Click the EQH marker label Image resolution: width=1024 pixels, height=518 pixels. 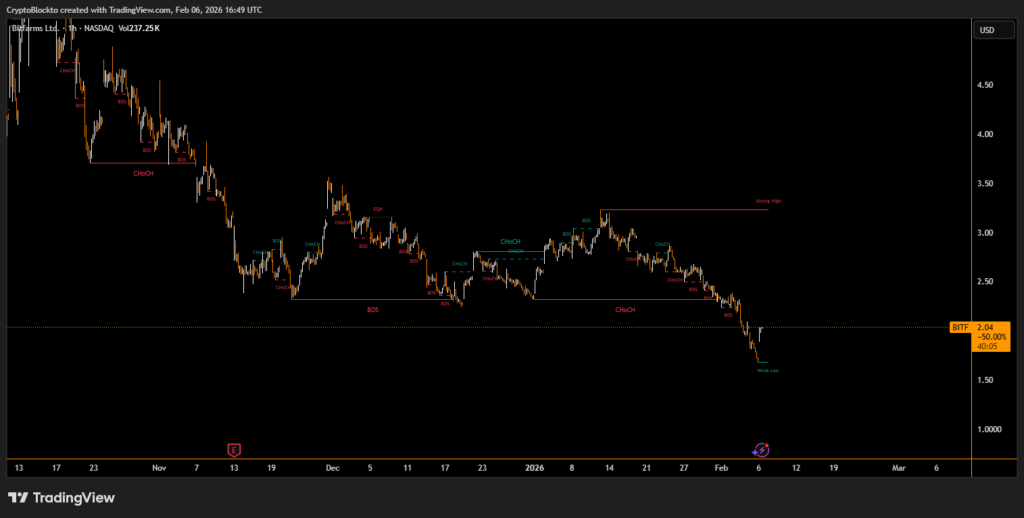[x=378, y=209]
